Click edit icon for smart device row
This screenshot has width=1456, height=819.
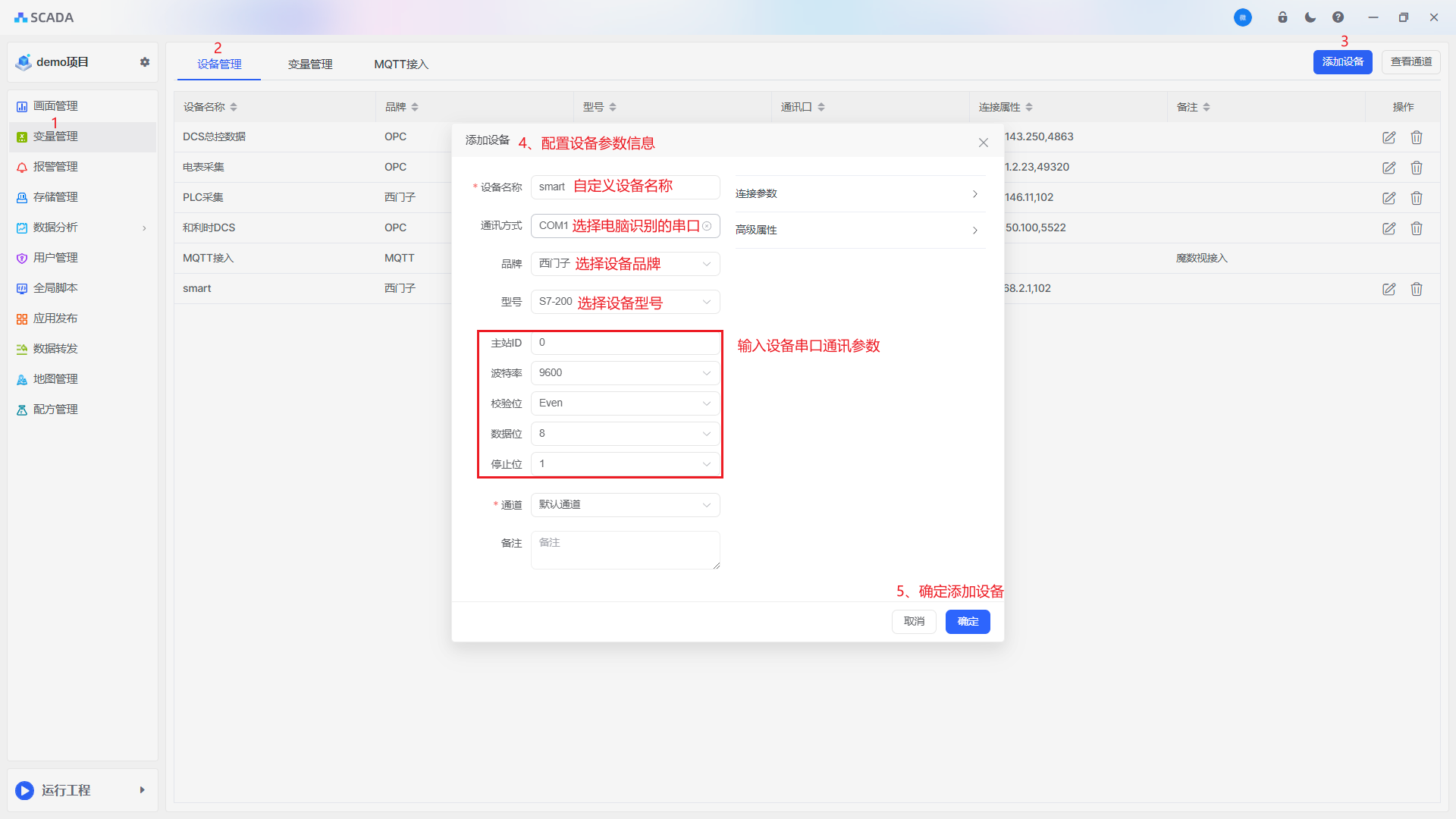point(1389,289)
